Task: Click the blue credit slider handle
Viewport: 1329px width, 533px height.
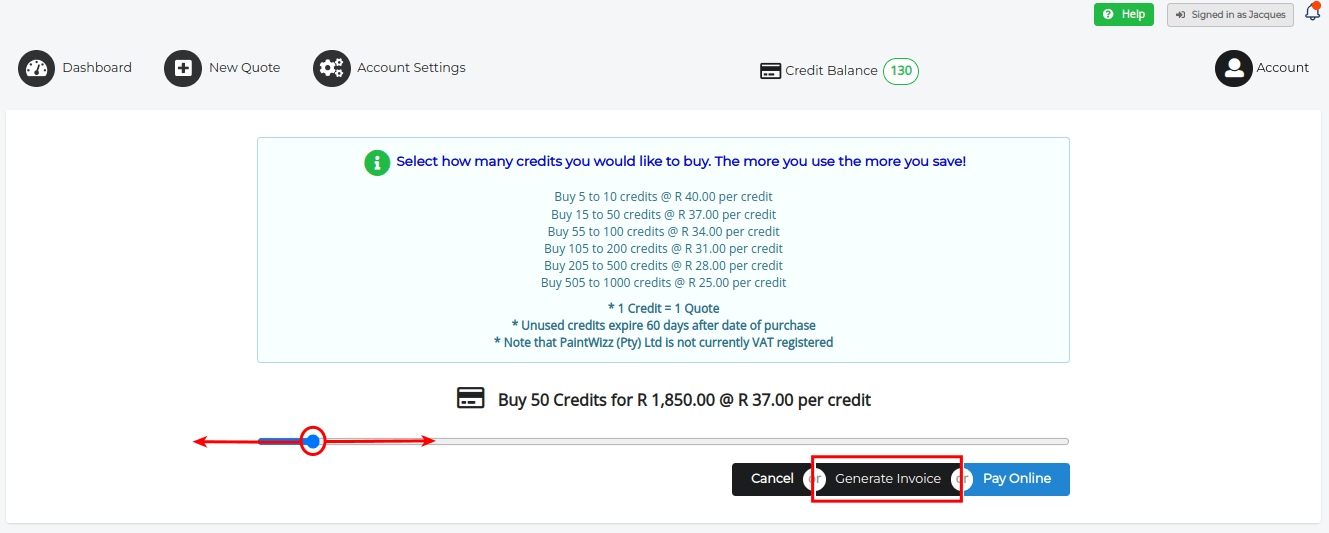Action: [313, 441]
